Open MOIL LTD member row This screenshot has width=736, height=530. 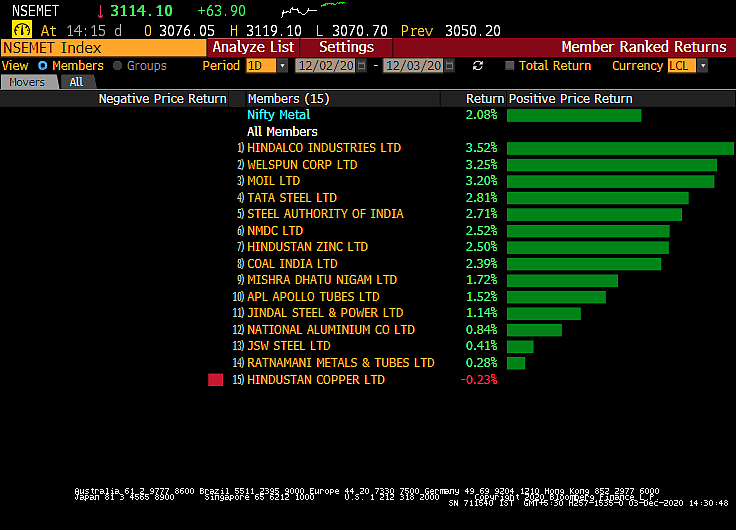pyautogui.click(x=274, y=181)
